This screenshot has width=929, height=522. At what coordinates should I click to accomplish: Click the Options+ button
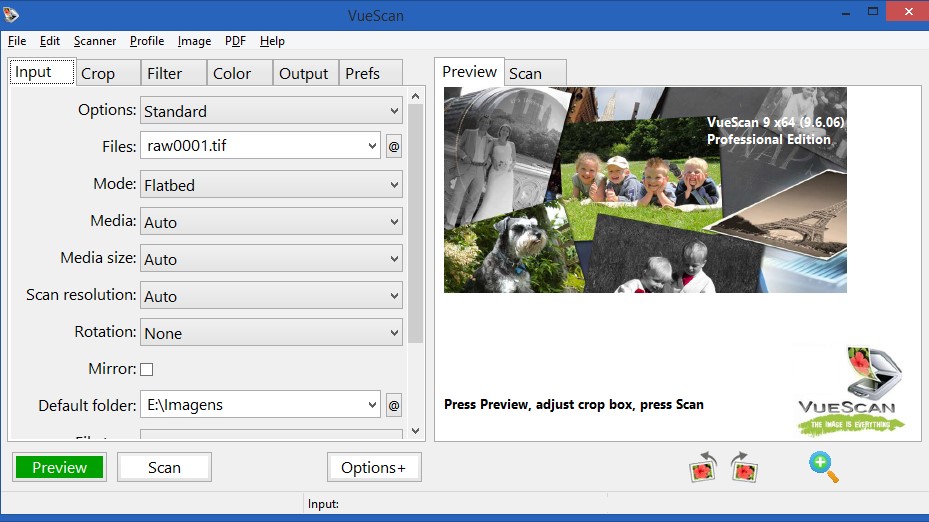pos(374,467)
